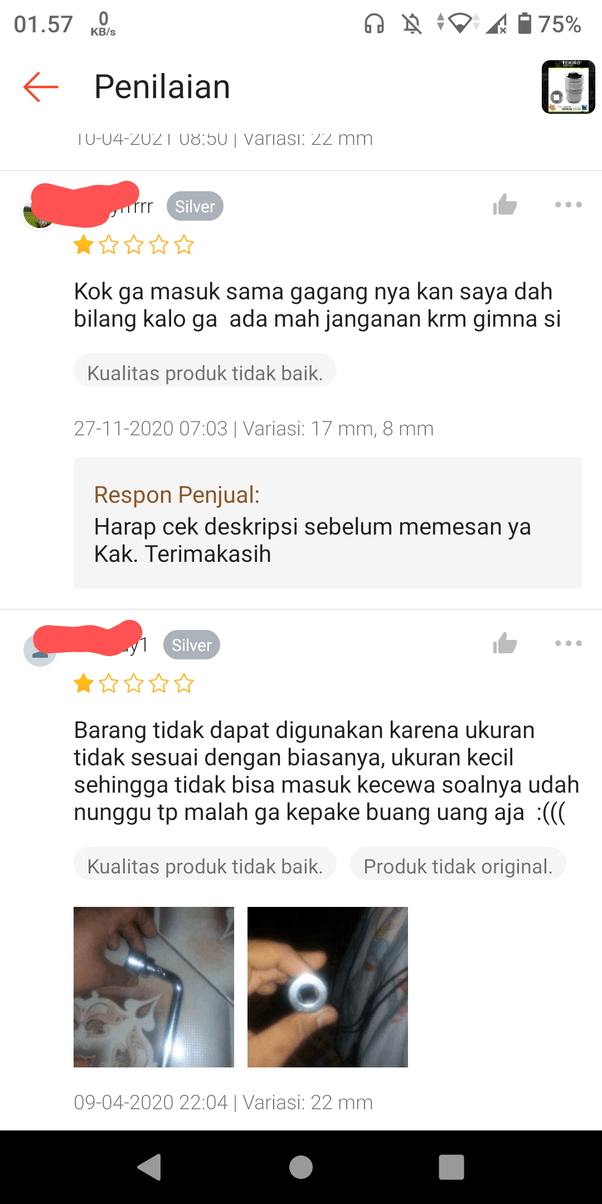Select 'Produk tidak original.' tag

(458, 866)
